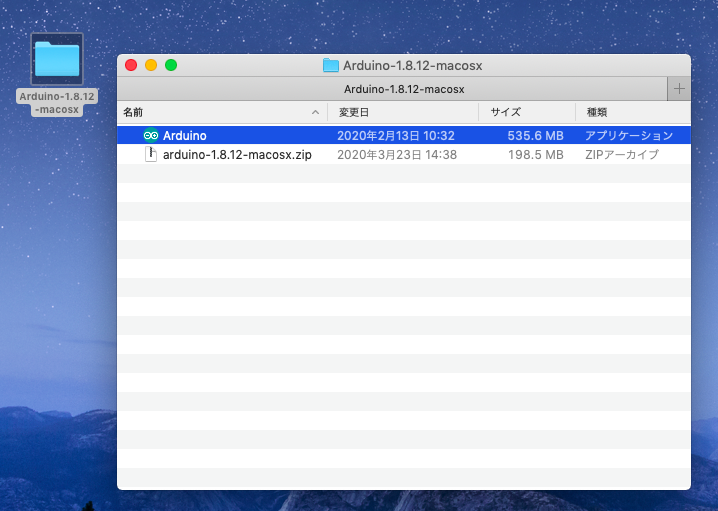The height and width of the screenshot is (511, 718).
Task: Sort by サイズ column header
Action: tap(527, 112)
